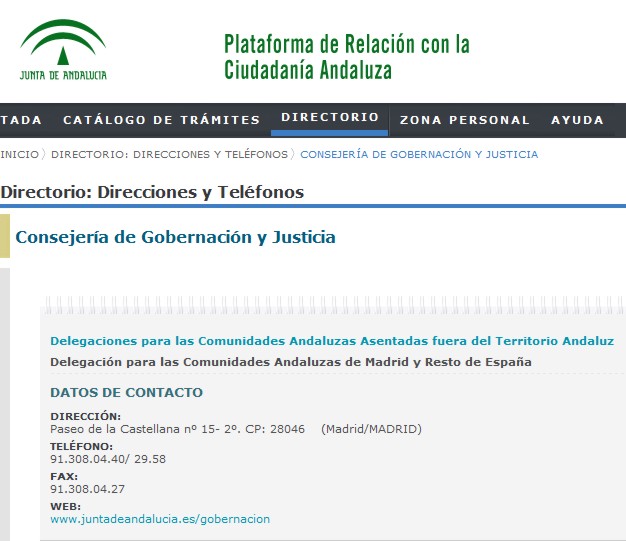The image size is (626, 541).
Task: Follow the Directorio: Direcciones y Teléfonos breadcrumb
Action: tap(168, 154)
